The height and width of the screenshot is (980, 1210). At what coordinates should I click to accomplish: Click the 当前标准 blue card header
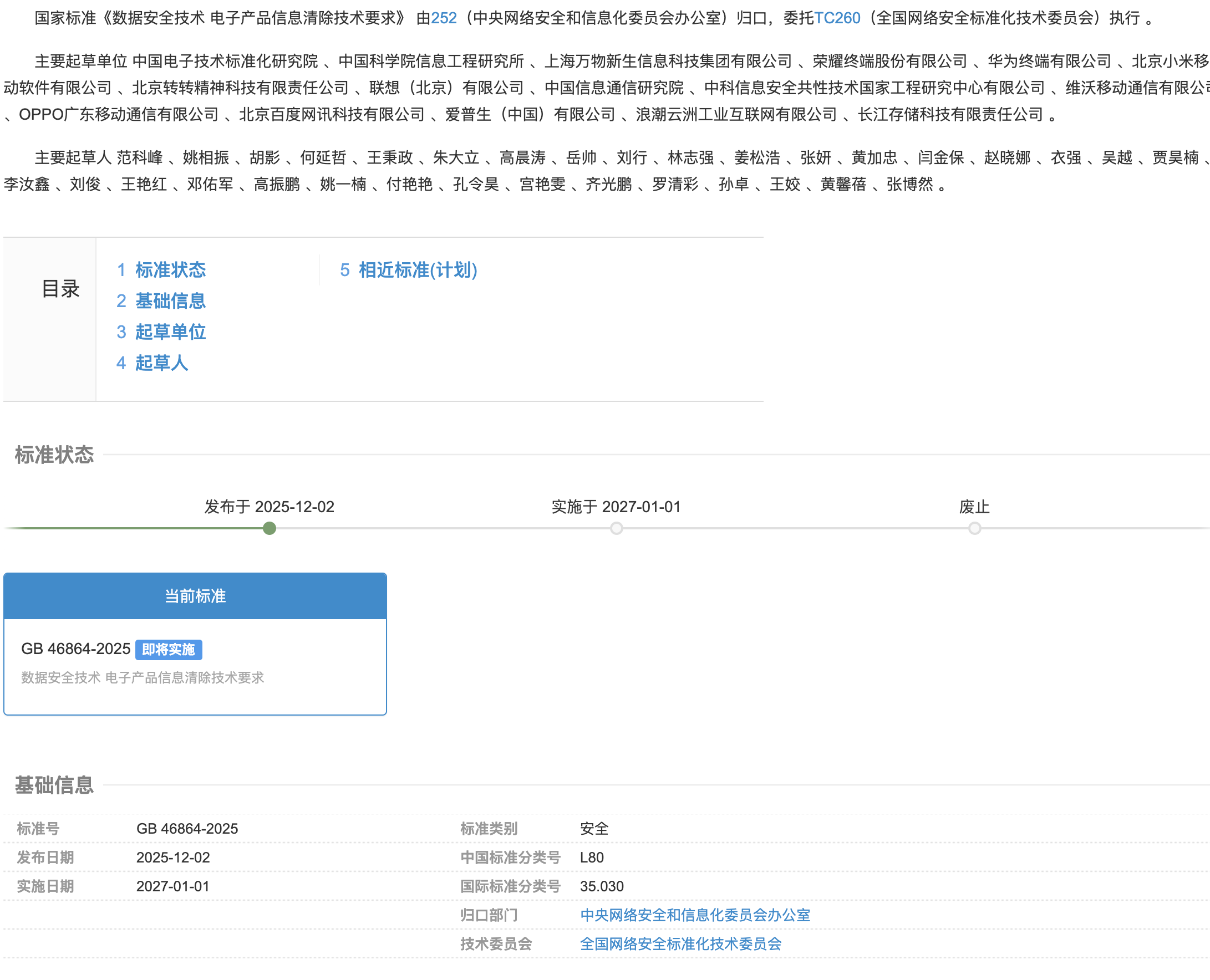[x=195, y=596]
